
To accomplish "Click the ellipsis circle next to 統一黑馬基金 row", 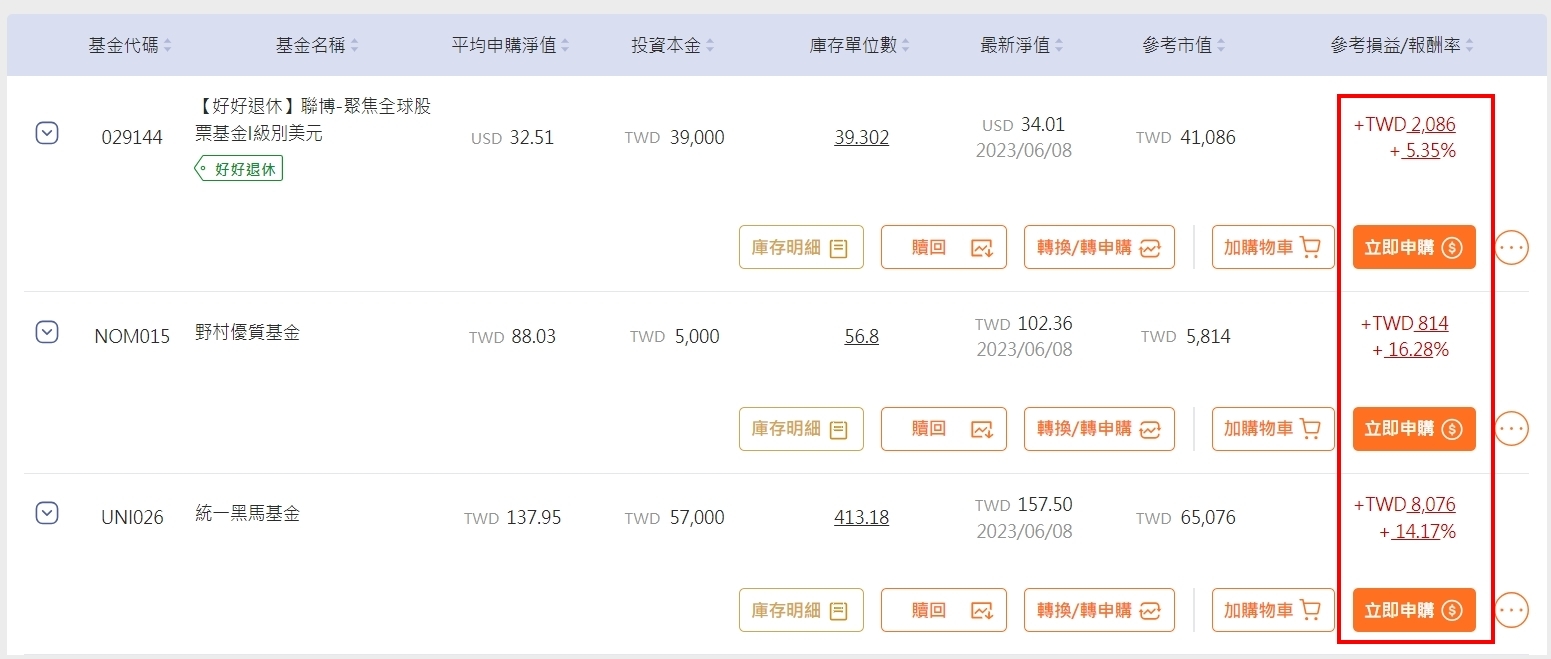I will click(1512, 610).
